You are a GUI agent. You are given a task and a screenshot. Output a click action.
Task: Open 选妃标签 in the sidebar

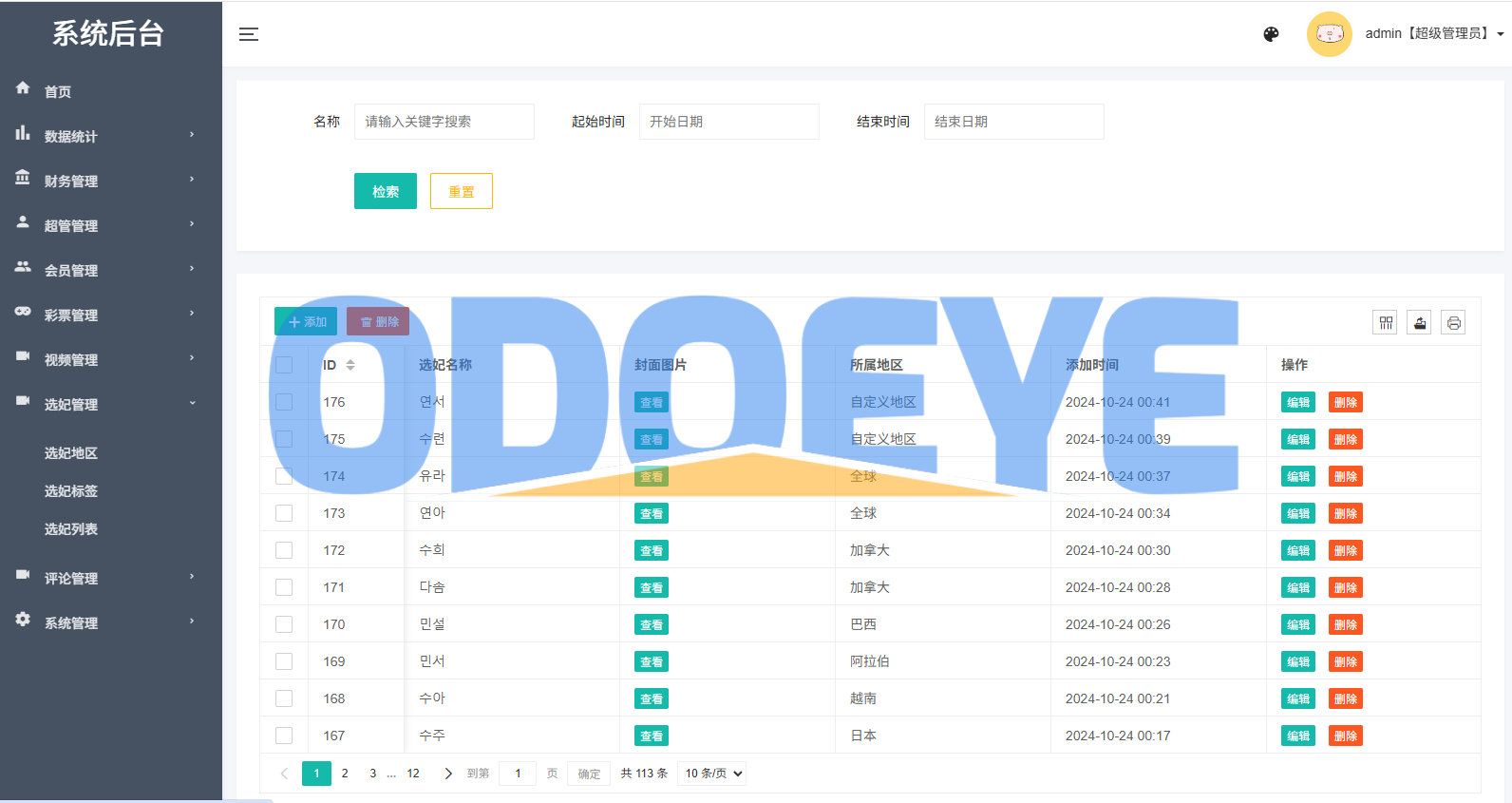click(71, 491)
